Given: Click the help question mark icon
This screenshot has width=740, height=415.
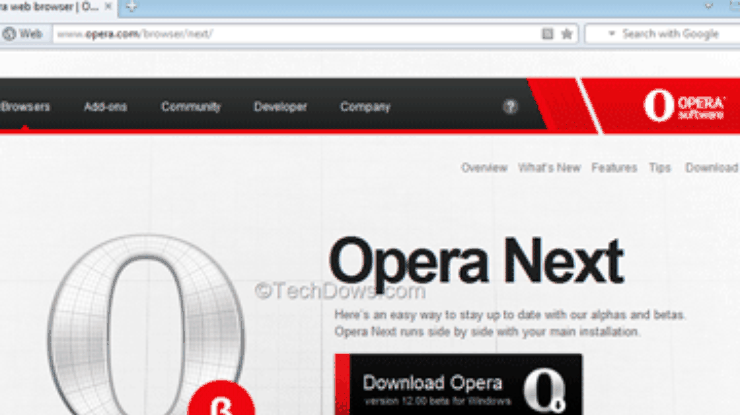Looking at the screenshot, I should tap(510, 107).
